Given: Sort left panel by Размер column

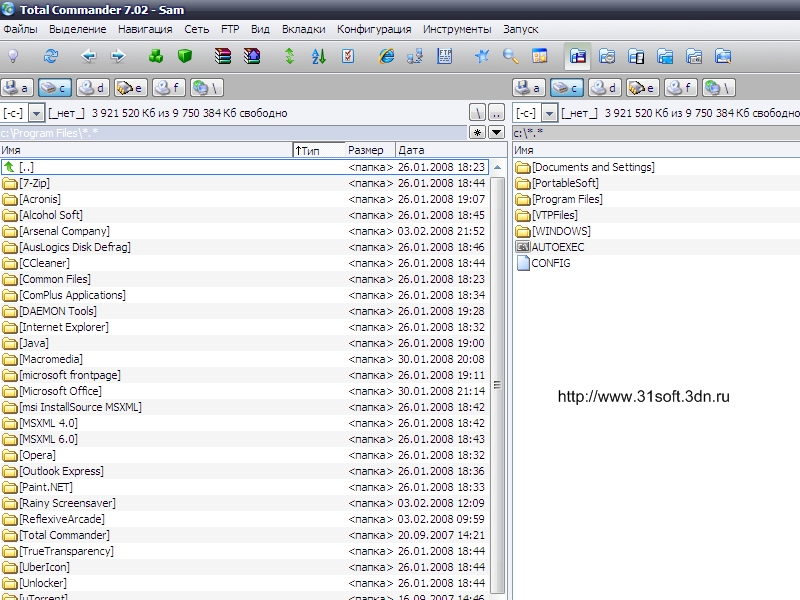Looking at the screenshot, I should [x=370, y=150].
